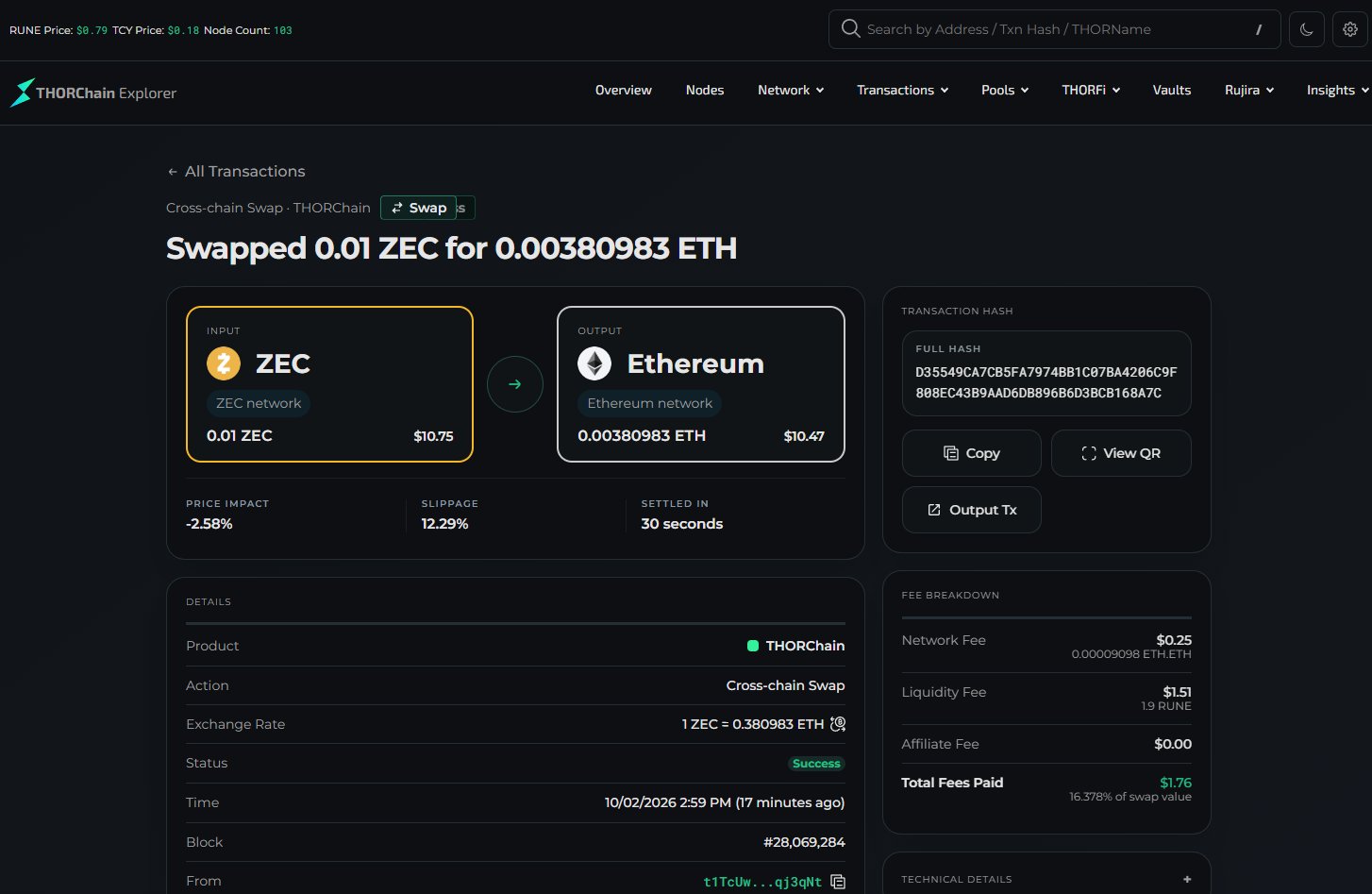
Task: Open the THORFi dropdown menu
Action: pos(1091,90)
